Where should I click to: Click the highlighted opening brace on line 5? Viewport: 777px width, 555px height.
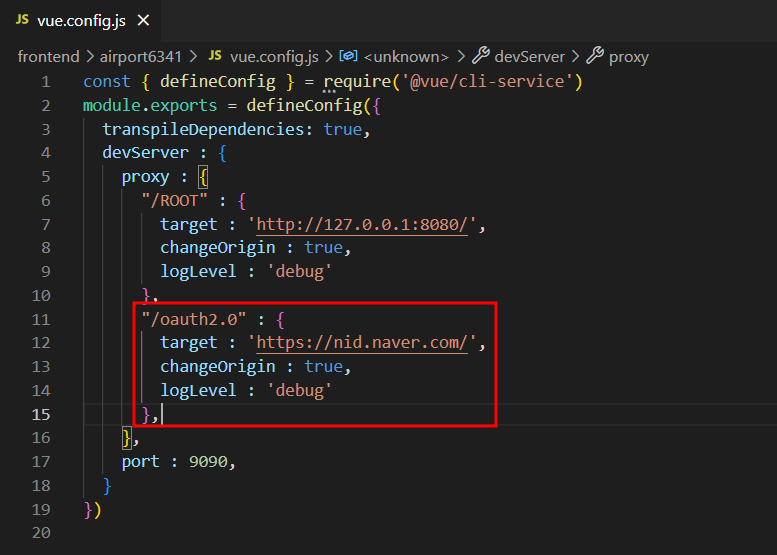[x=203, y=177]
